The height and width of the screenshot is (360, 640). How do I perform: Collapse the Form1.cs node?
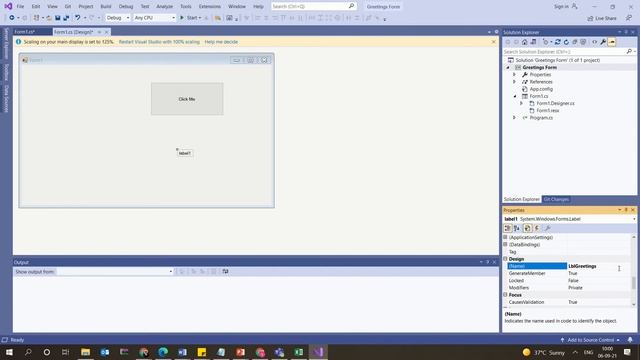click(x=515, y=96)
